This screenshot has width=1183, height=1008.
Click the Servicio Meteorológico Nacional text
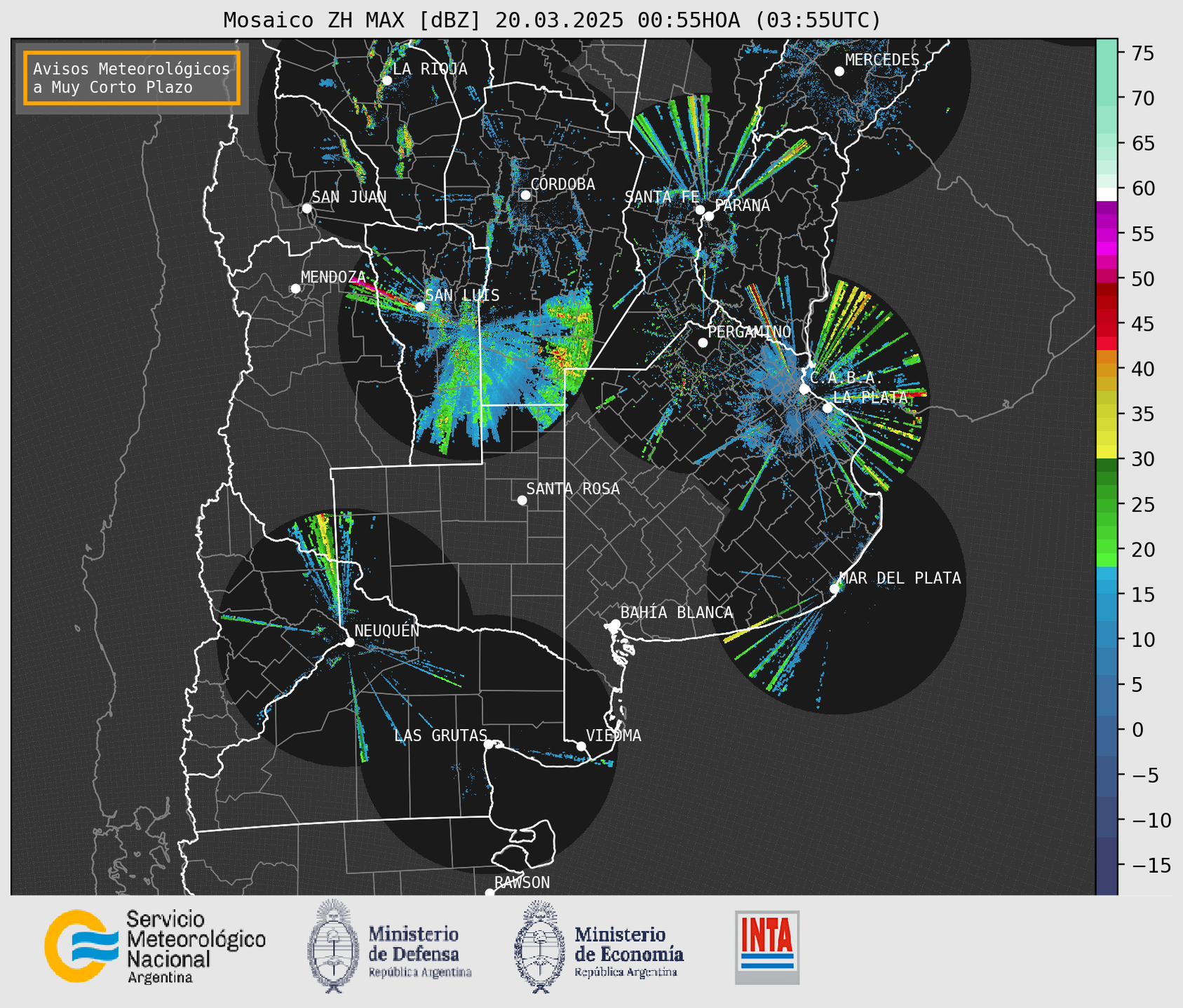(196, 946)
